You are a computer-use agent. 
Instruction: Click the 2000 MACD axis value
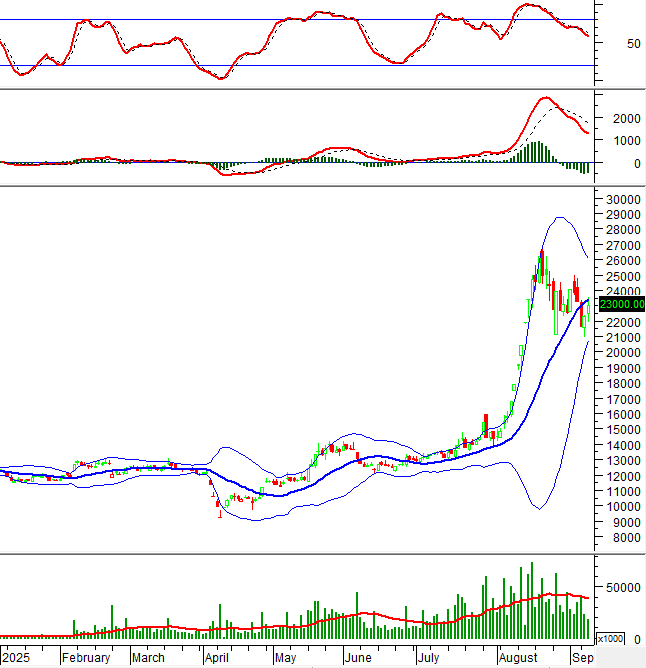[x=627, y=118]
